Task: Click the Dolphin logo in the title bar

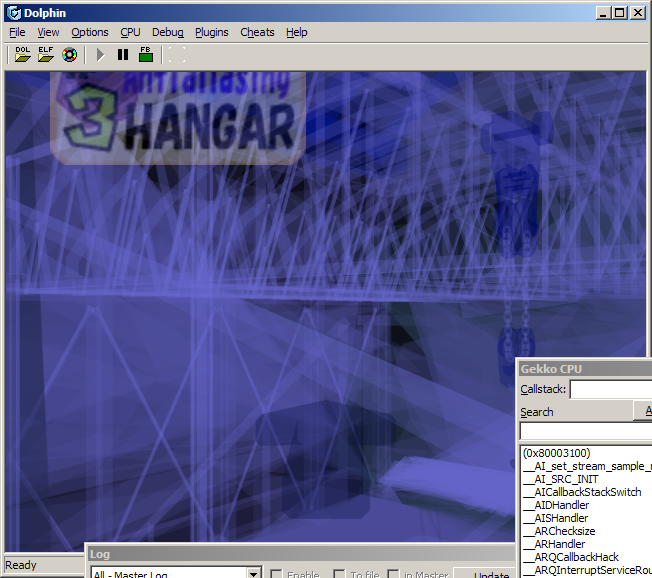Action: click(x=14, y=13)
